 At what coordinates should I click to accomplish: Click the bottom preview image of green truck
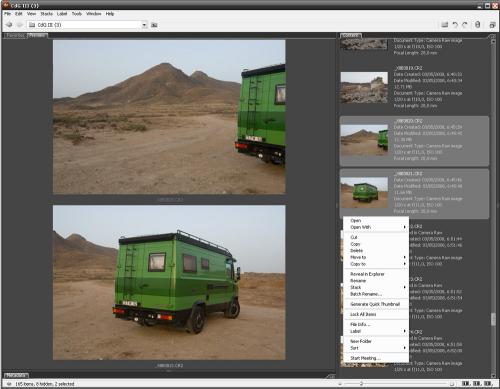(169, 282)
